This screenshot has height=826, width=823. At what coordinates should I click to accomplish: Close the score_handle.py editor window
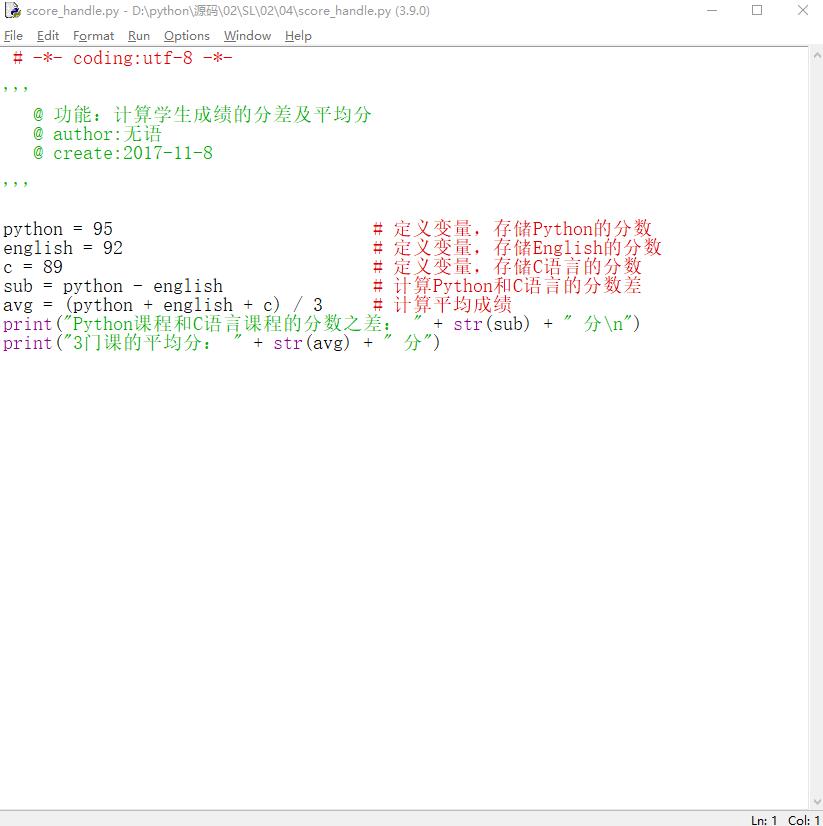(802, 11)
